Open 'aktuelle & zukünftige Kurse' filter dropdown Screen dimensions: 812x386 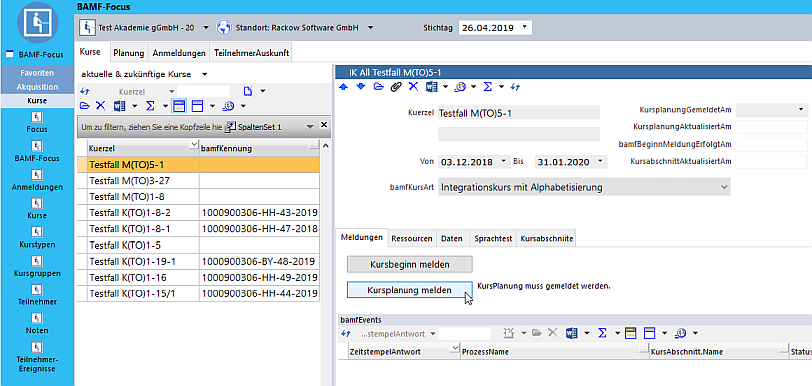[205, 74]
